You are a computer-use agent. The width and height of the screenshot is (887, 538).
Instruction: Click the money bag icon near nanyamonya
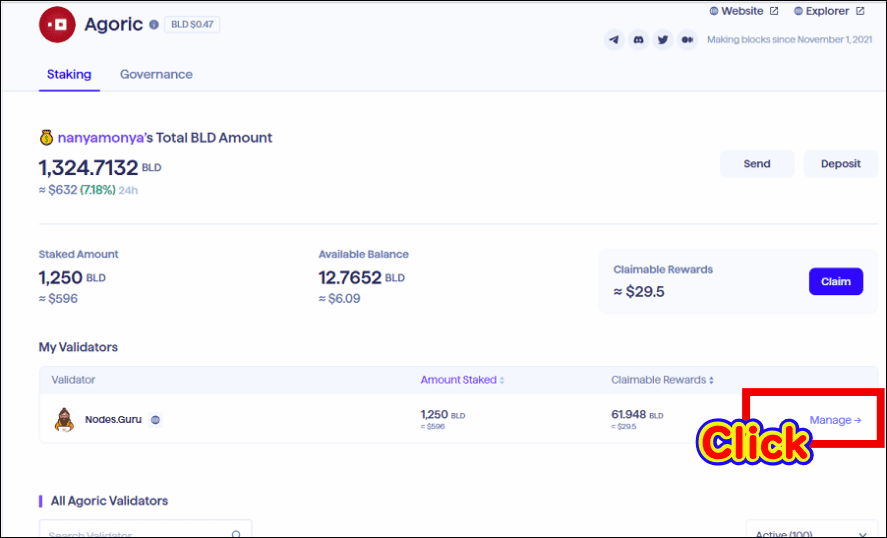tap(46, 137)
